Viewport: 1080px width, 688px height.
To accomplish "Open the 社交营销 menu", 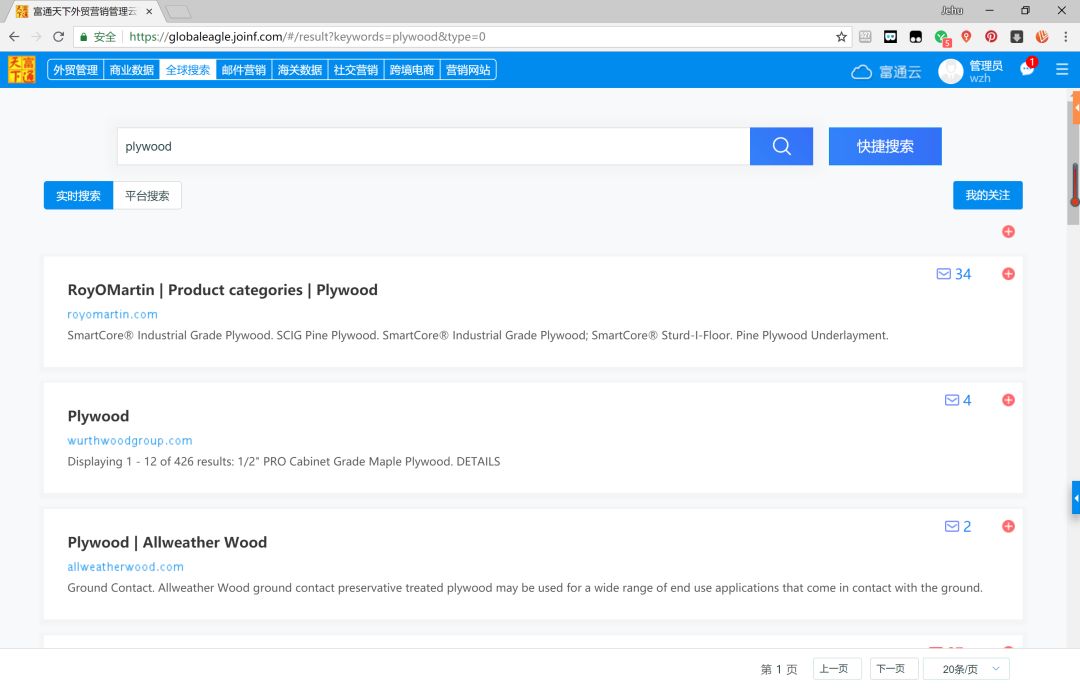I will pos(355,70).
